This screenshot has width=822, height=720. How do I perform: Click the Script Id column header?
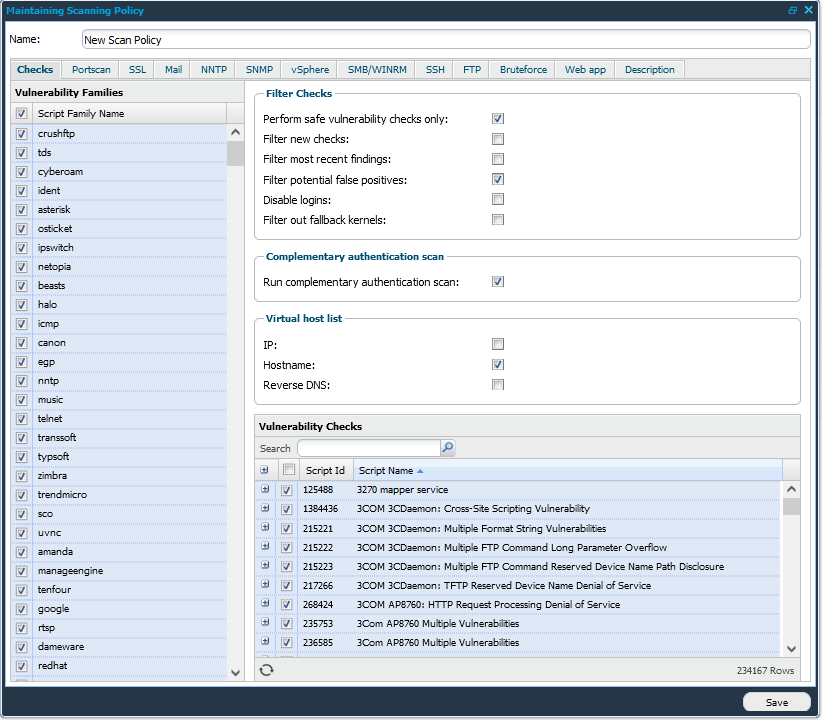tap(326, 471)
